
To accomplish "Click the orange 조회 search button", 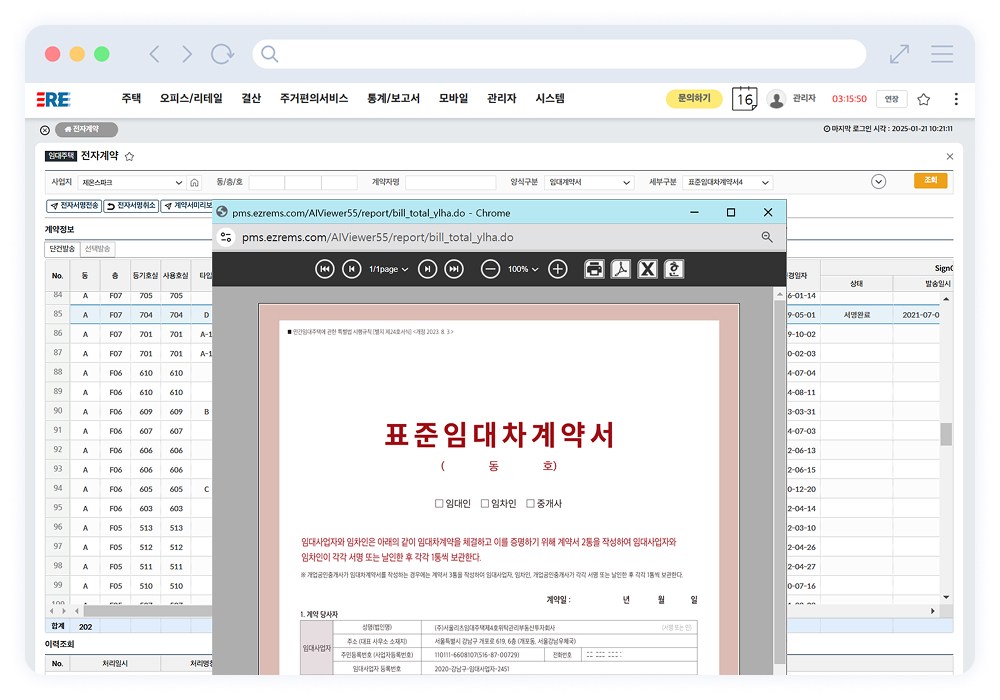I will click(930, 181).
